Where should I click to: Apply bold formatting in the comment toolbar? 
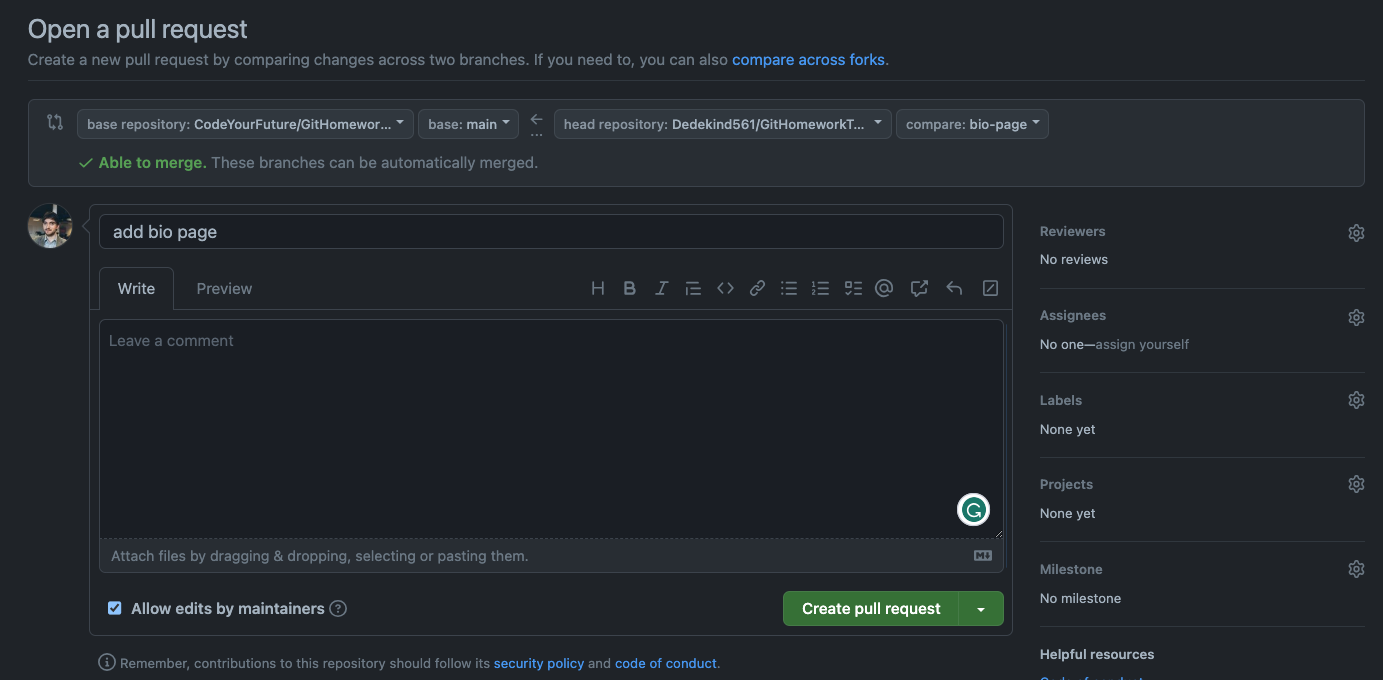(629, 287)
